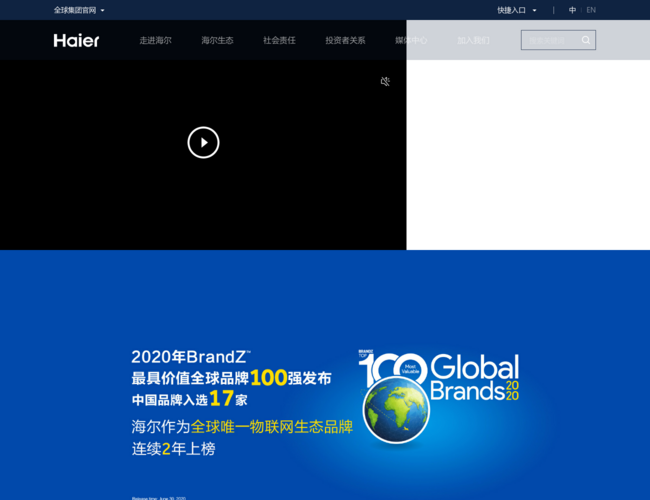Open the 社会责任 menu
Screen dimensions: 650x500
279,40
